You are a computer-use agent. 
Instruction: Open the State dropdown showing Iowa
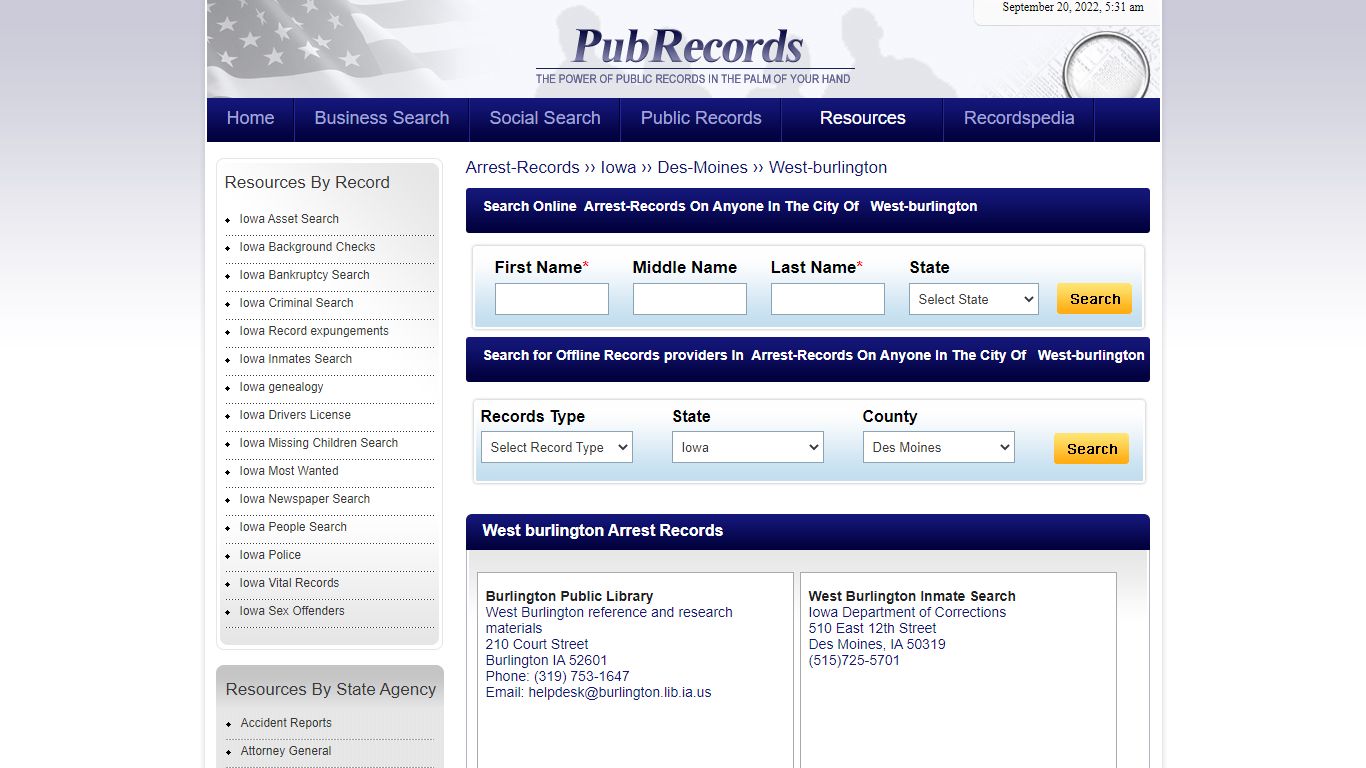748,447
